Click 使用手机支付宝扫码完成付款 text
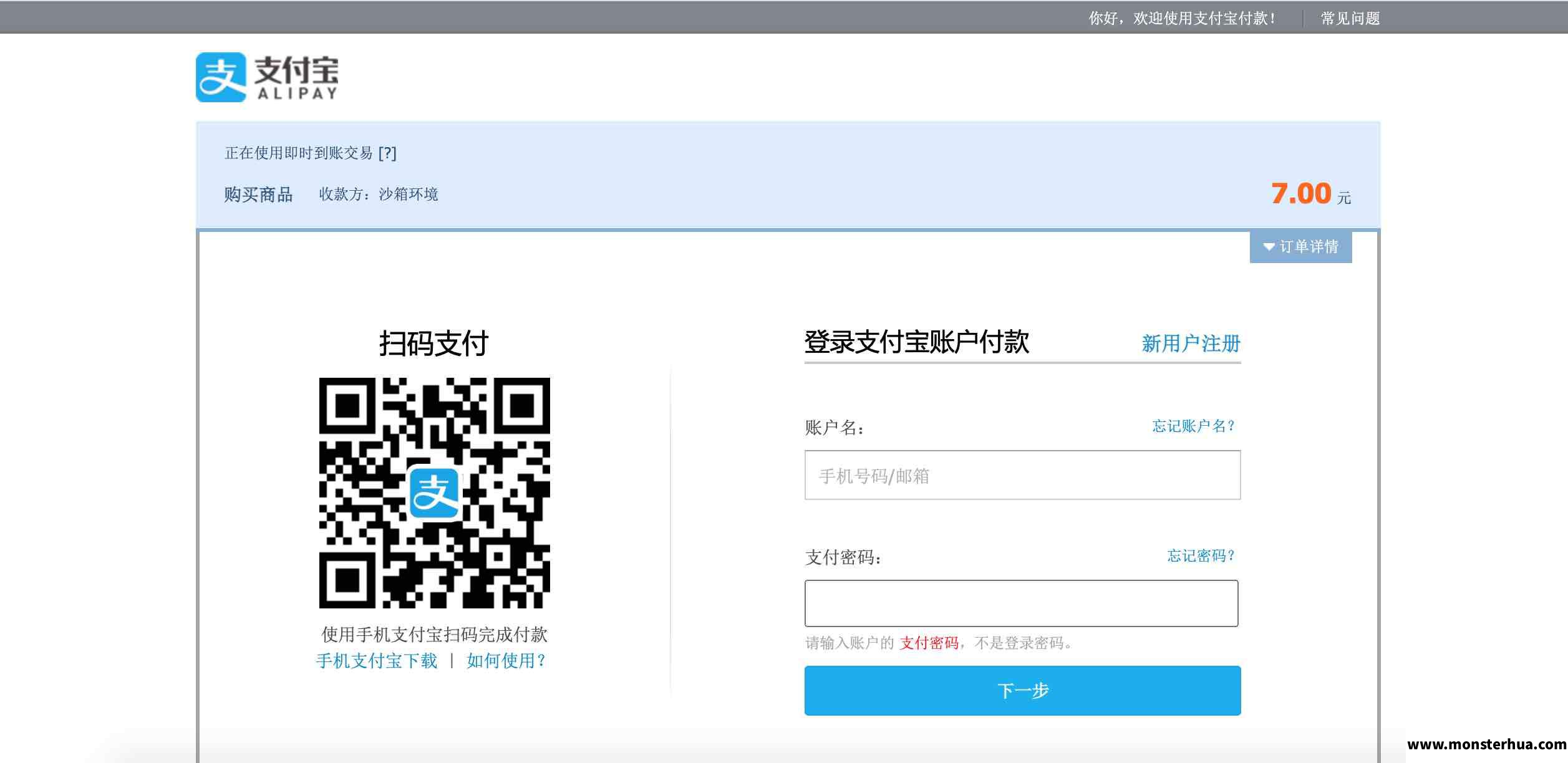This screenshot has width=1568, height=763. pyautogui.click(x=434, y=635)
